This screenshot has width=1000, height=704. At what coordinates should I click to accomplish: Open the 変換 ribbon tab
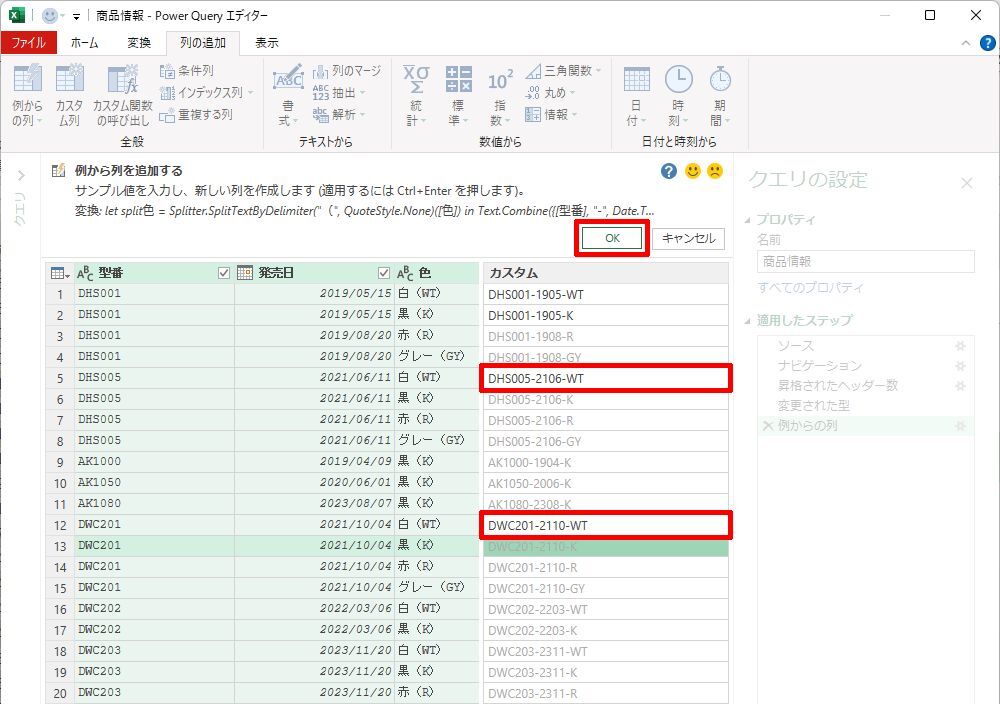[x=139, y=43]
